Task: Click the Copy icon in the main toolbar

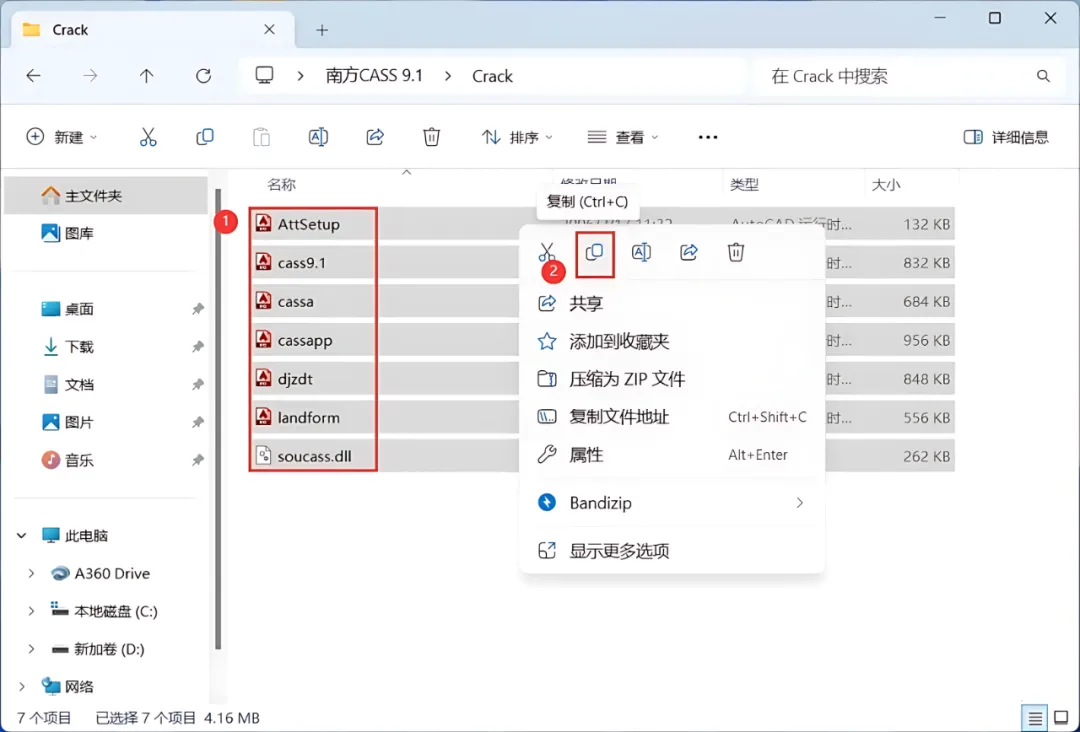Action: coord(205,137)
